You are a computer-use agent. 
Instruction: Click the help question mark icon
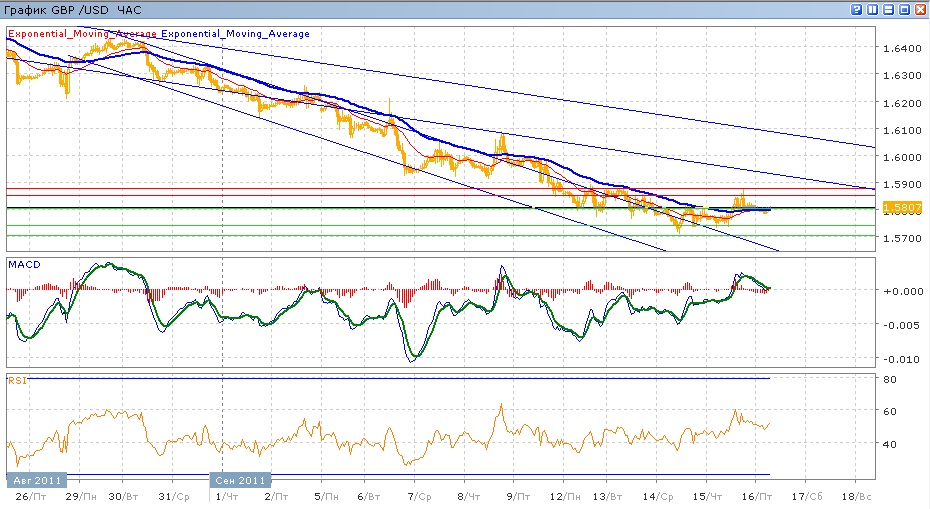pyautogui.click(x=856, y=9)
